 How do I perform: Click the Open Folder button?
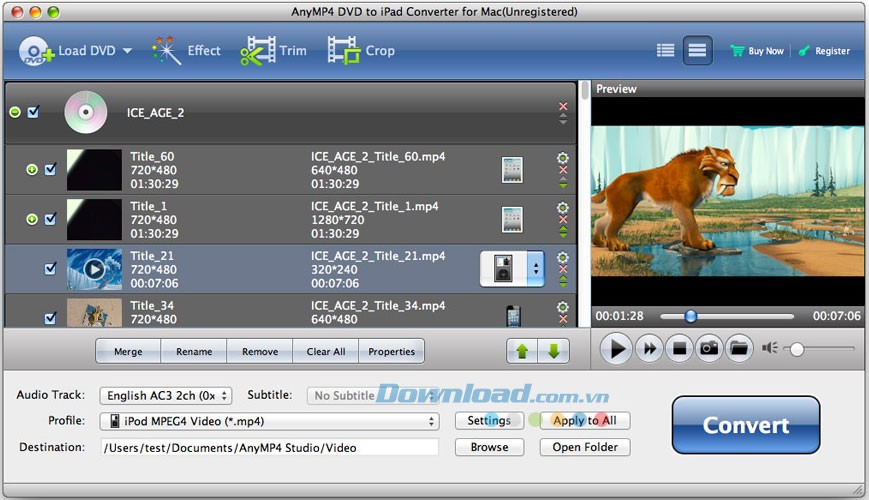point(585,447)
